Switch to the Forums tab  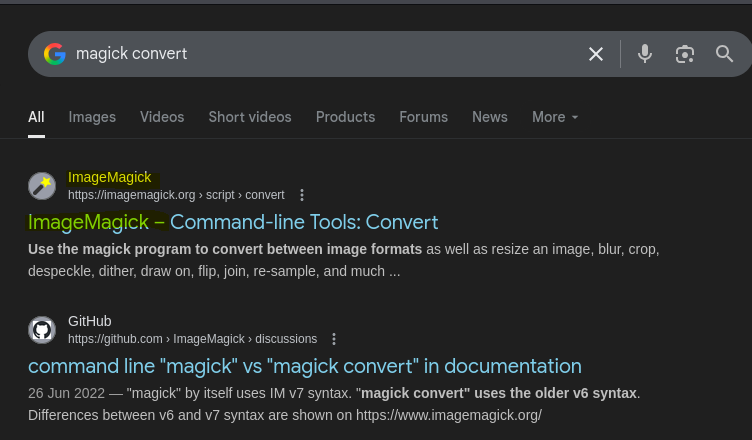[423, 117]
